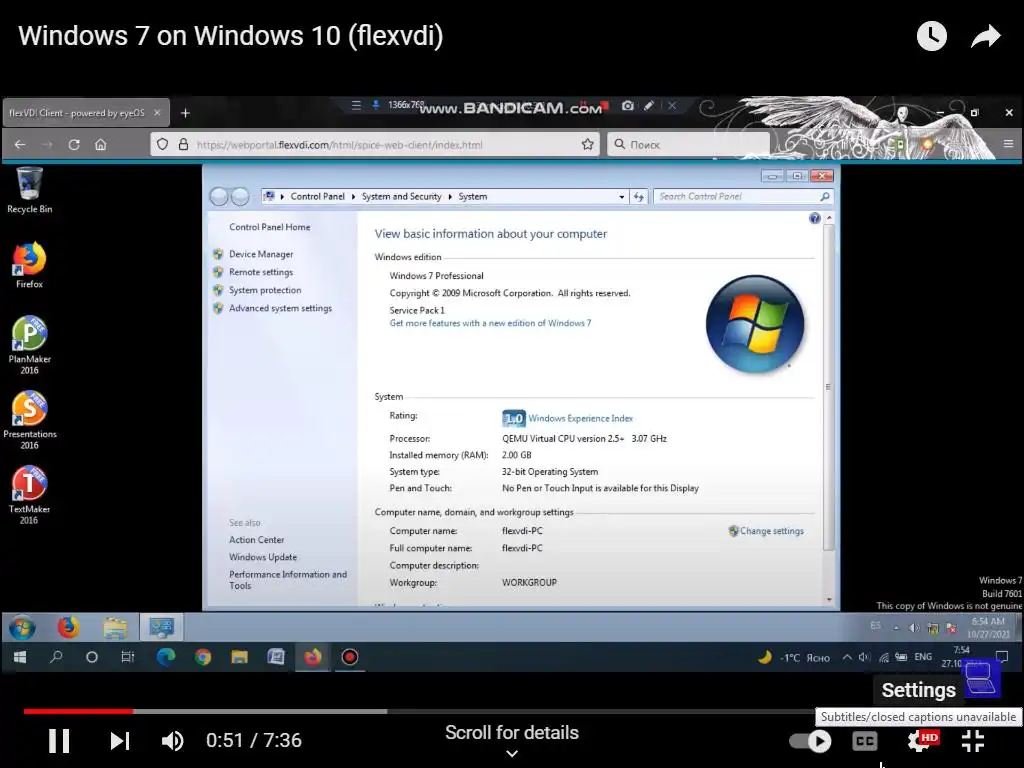Open the Firefox desktop shortcut
The image size is (1024, 768).
[x=29, y=265]
